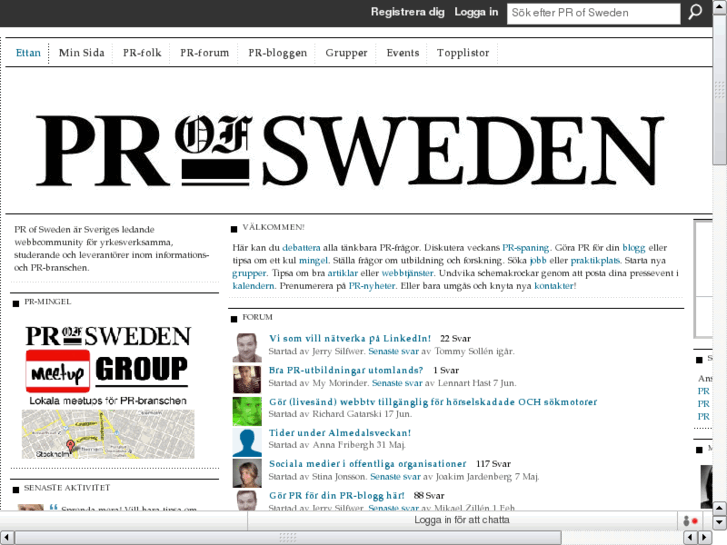Click '117 Svar' count text

[x=493, y=464]
